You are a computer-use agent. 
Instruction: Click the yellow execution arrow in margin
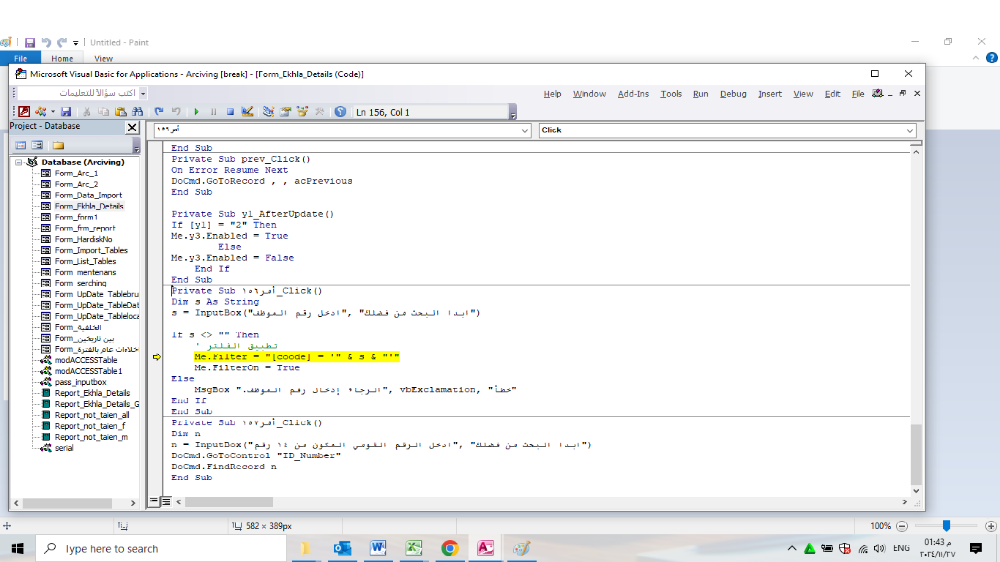157,357
